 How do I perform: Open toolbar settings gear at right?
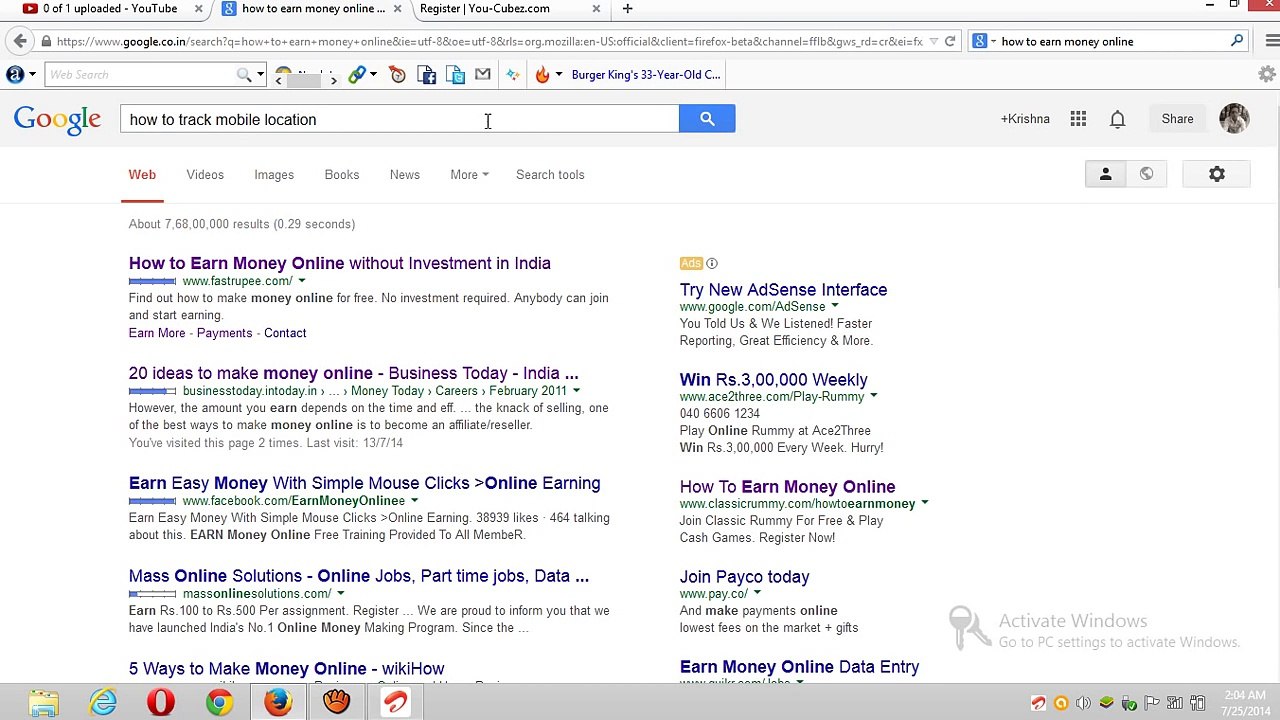click(x=1267, y=75)
